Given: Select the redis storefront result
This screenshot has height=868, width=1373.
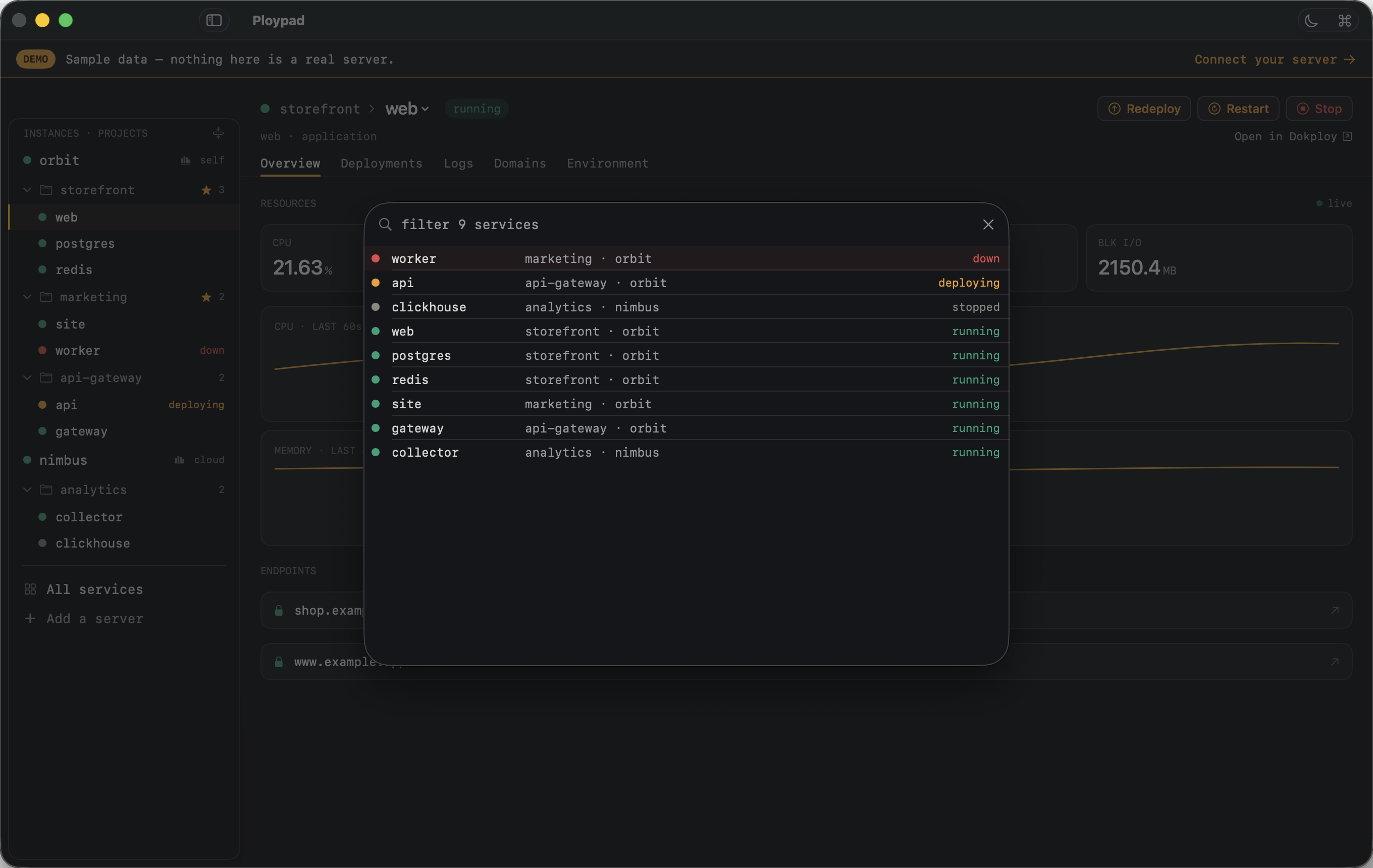Looking at the screenshot, I should pos(686,379).
